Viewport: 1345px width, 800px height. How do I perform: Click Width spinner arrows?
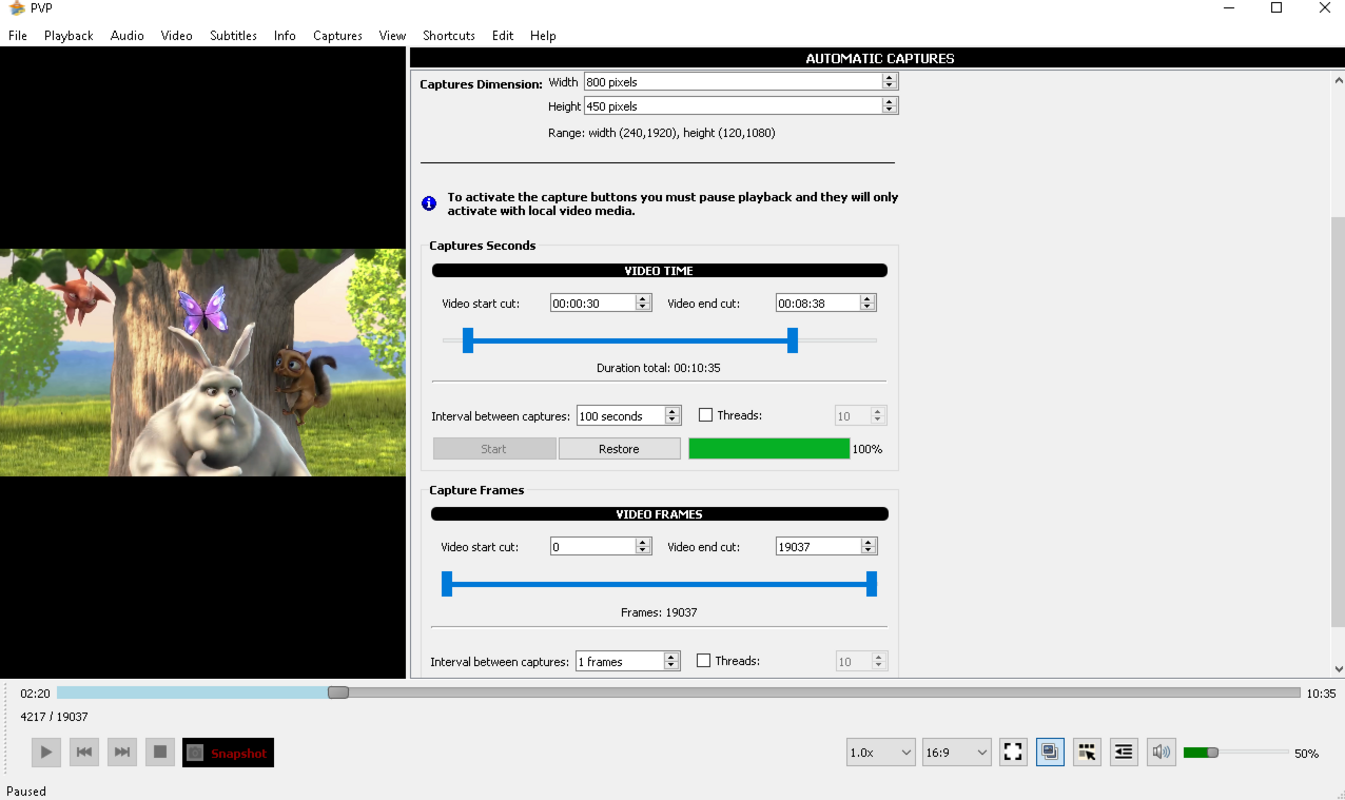(x=889, y=82)
